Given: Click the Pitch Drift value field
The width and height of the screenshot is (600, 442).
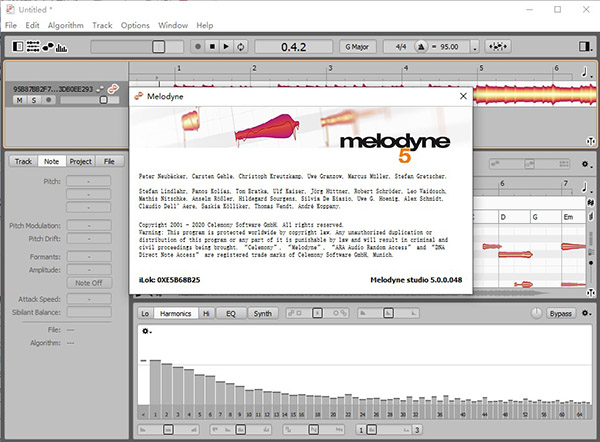Looking at the screenshot, I should (90, 240).
